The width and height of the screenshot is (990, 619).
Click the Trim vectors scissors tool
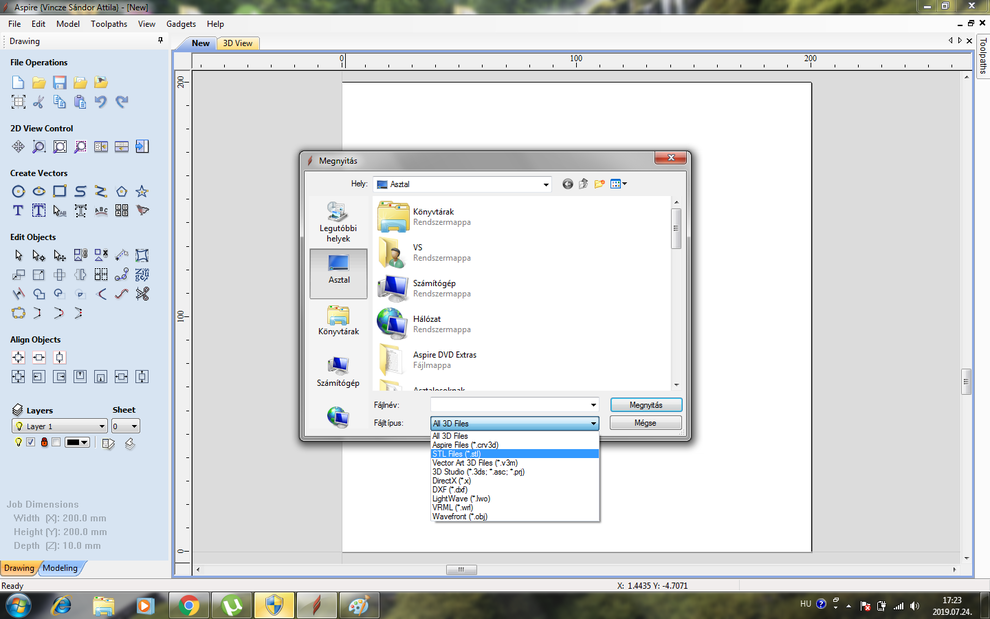(x=143, y=294)
